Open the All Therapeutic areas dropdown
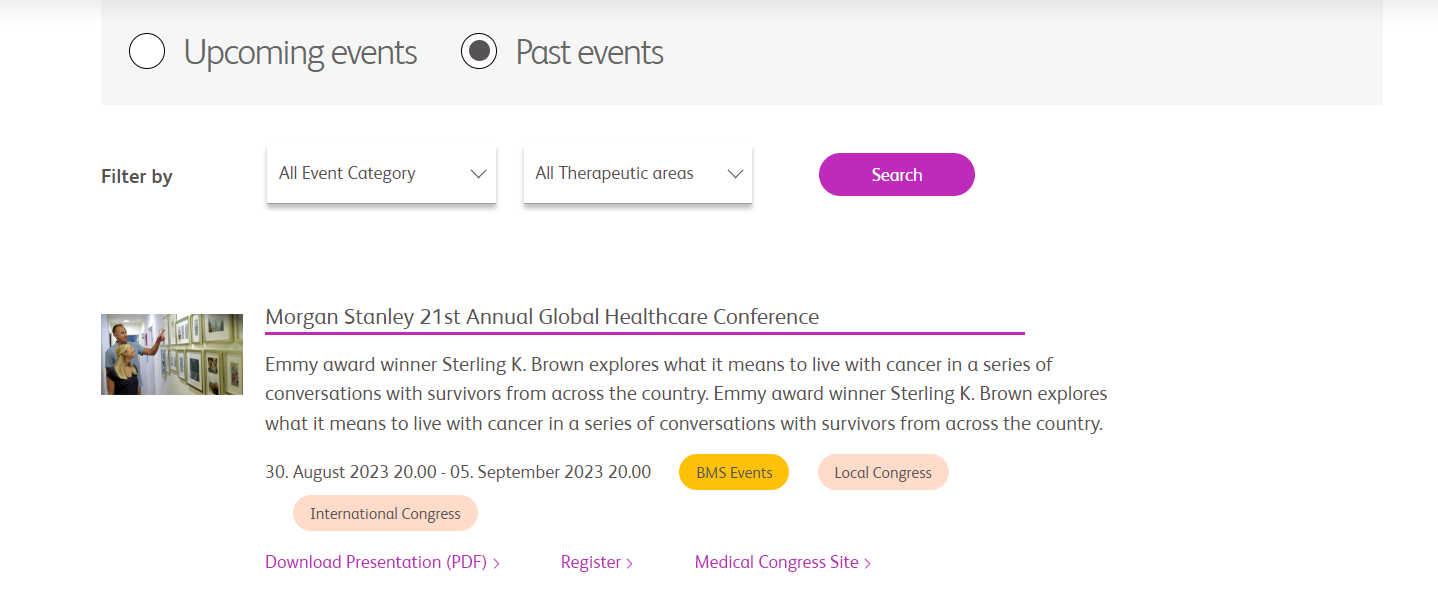Viewport: 1438px width, 610px height. pos(637,174)
